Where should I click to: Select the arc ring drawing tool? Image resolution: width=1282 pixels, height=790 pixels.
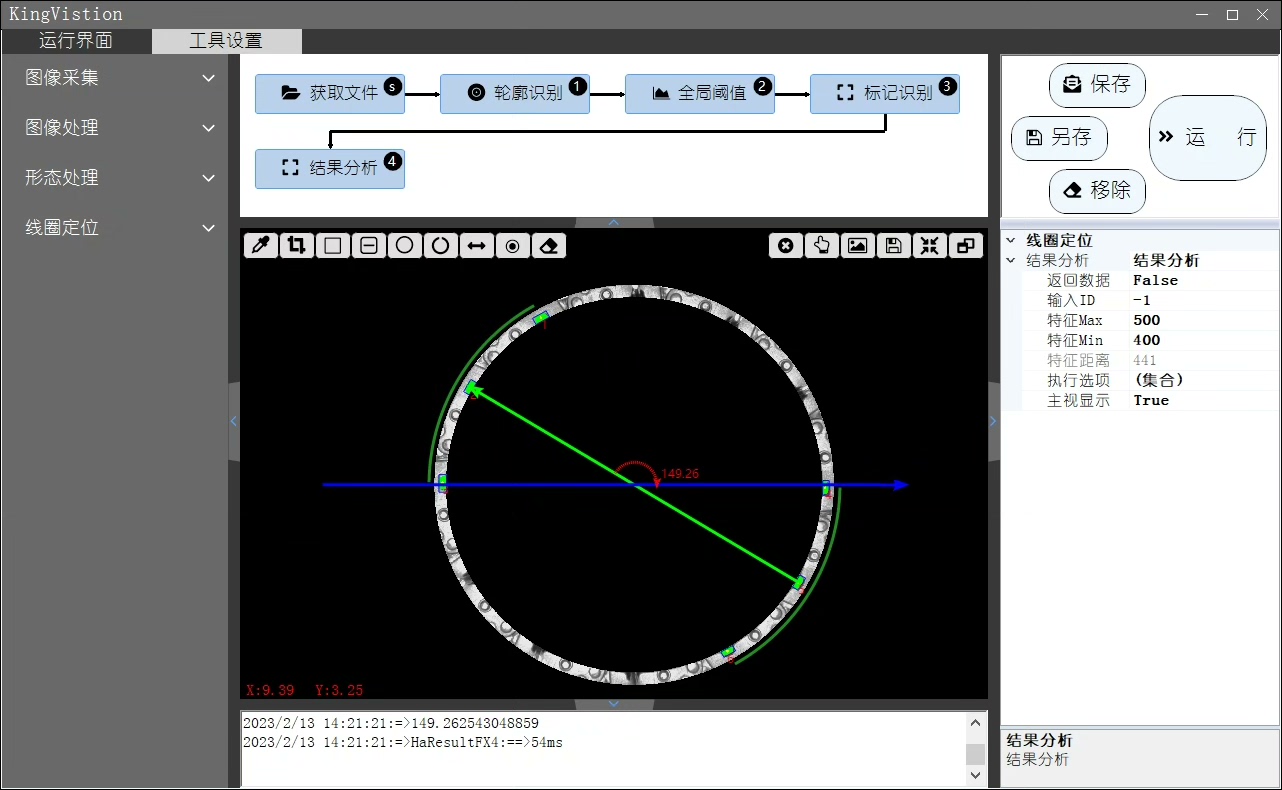pyautogui.click(x=441, y=245)
